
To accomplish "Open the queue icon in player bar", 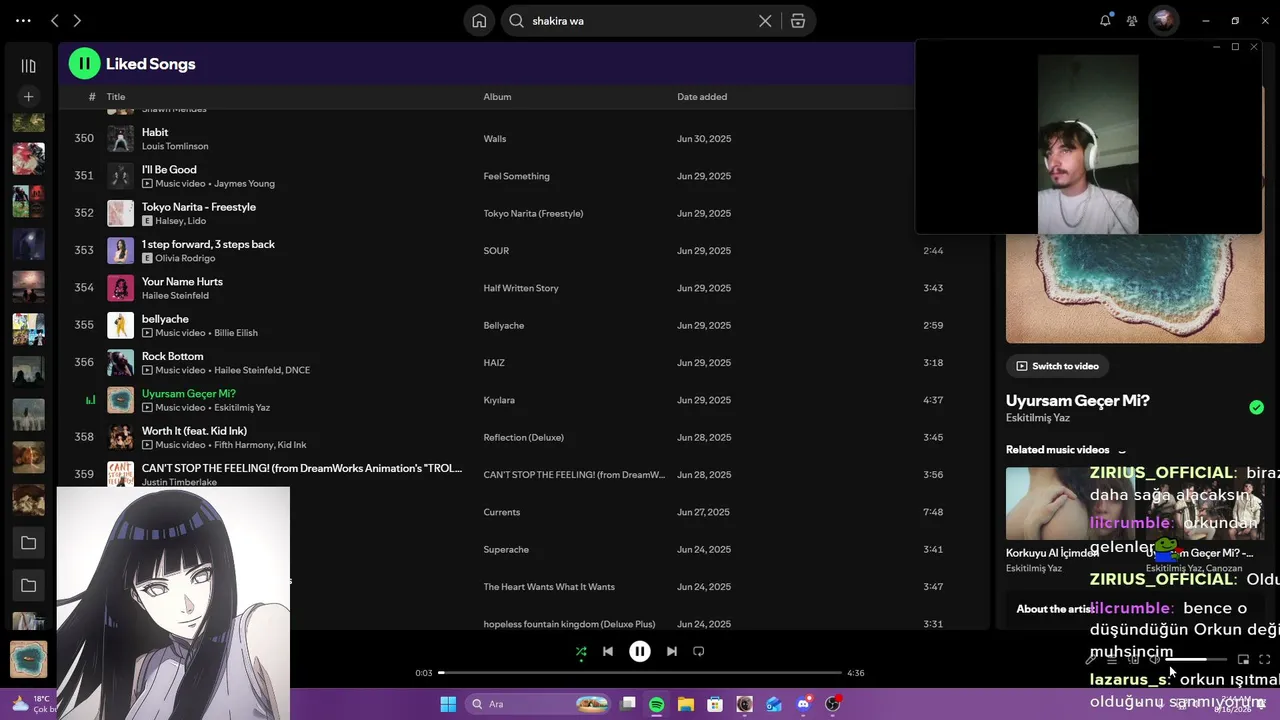I will click(x=1112, y=659).
